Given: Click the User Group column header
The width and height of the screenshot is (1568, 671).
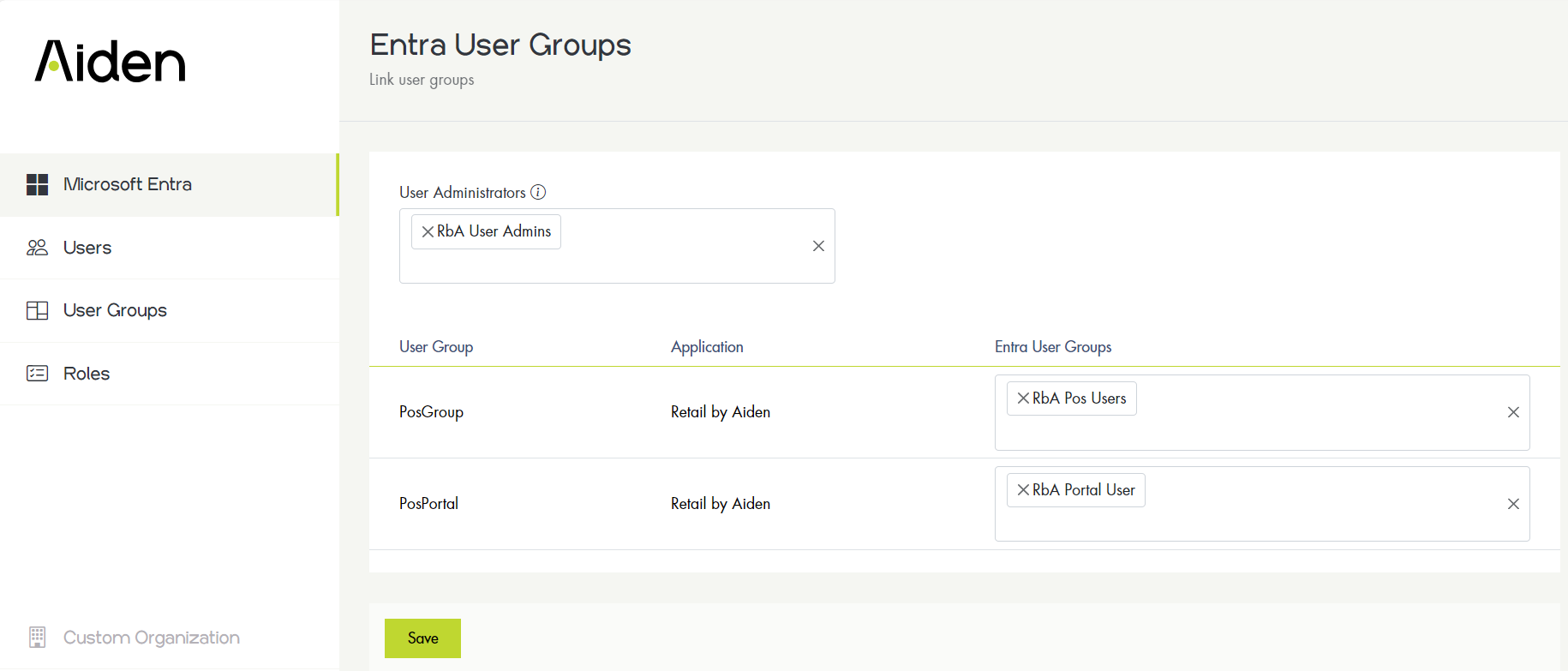Looking at the screenshot, I should [436, 347].
